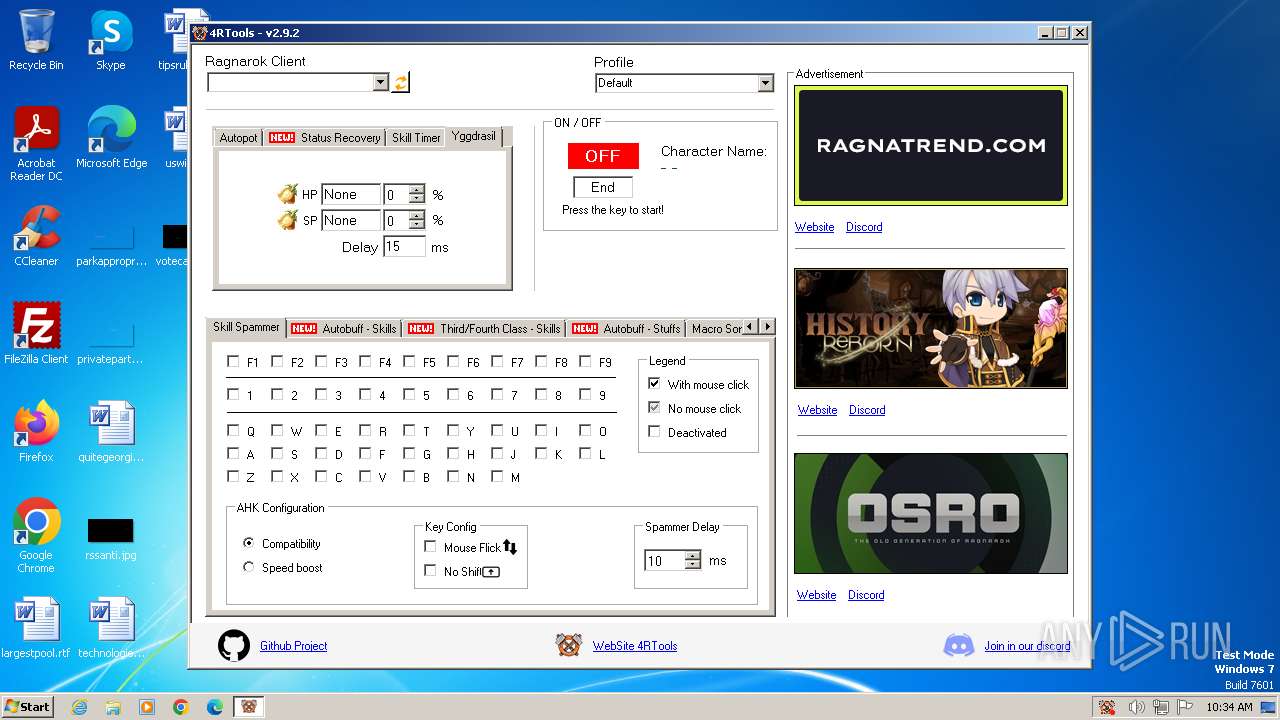
Task: Show previous tabs with left arrow
Action: (751, 326)
